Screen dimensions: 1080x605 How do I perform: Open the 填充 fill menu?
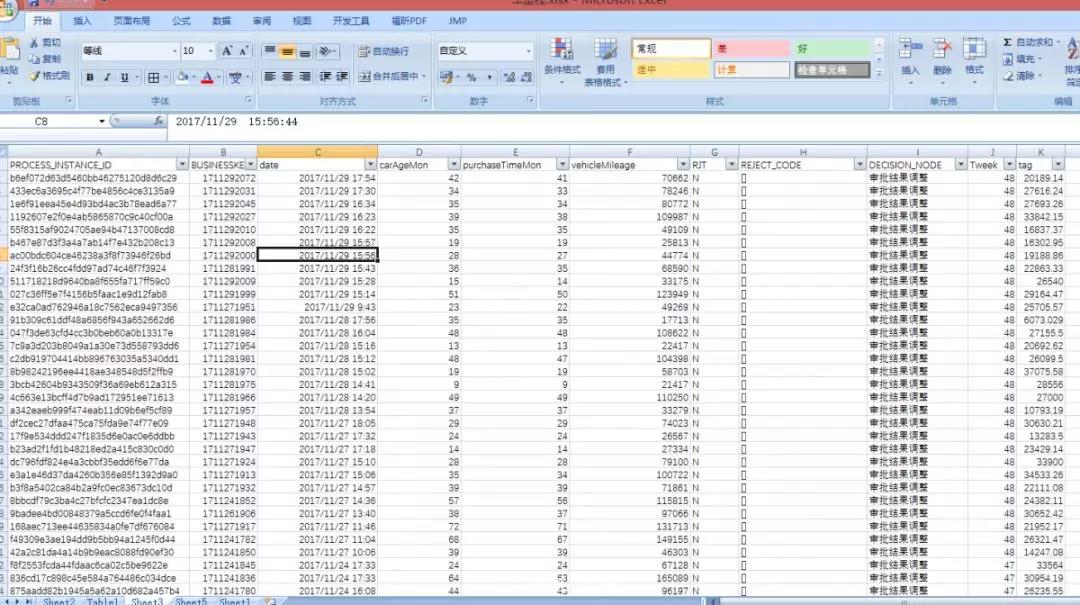click(1022, 59)
